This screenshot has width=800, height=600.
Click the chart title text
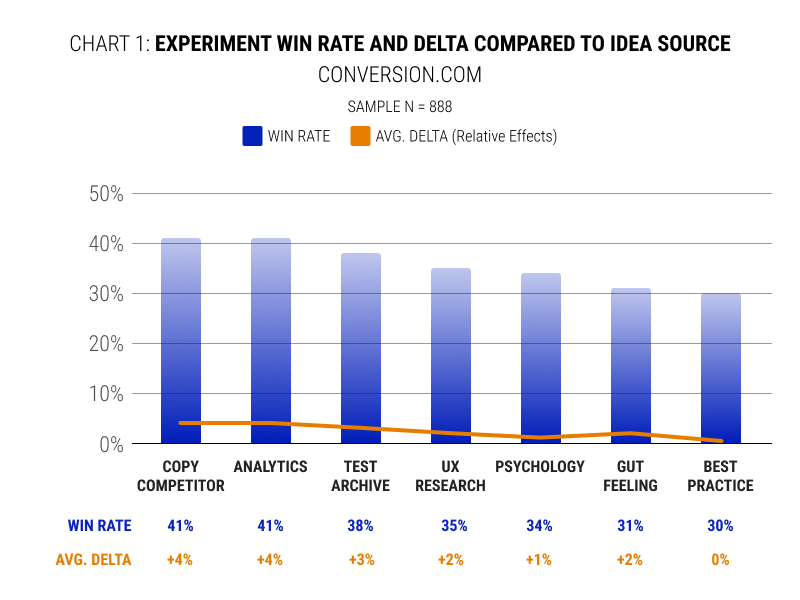[x=400, y=44]
